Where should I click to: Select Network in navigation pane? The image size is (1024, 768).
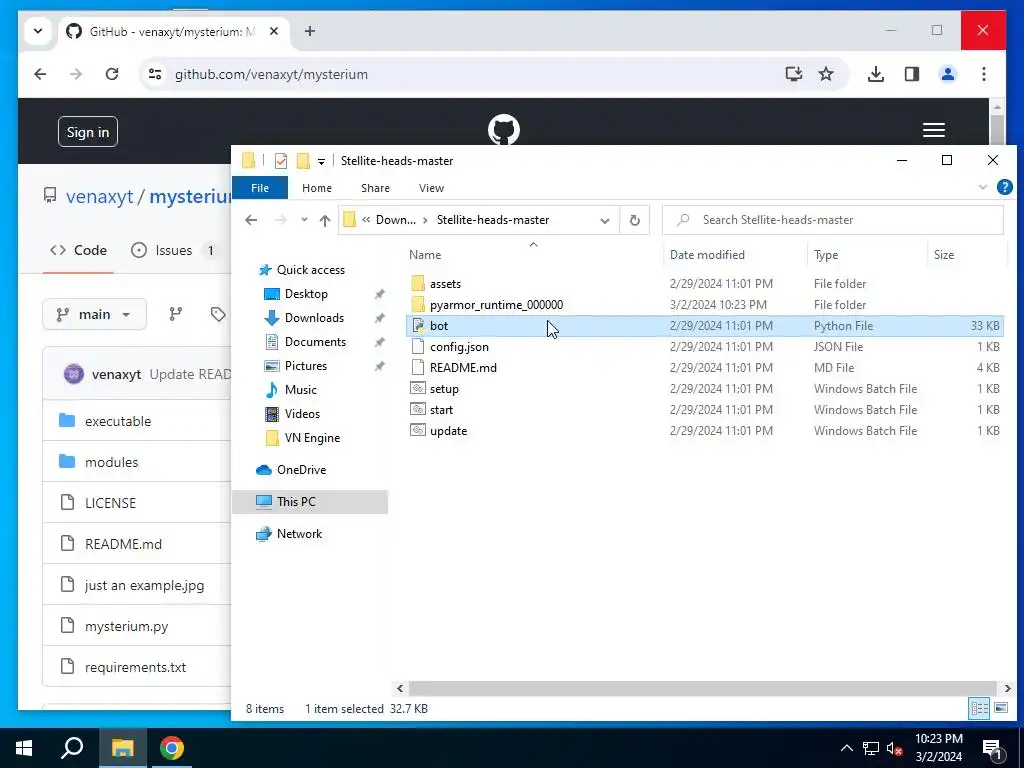coord(298,534)
